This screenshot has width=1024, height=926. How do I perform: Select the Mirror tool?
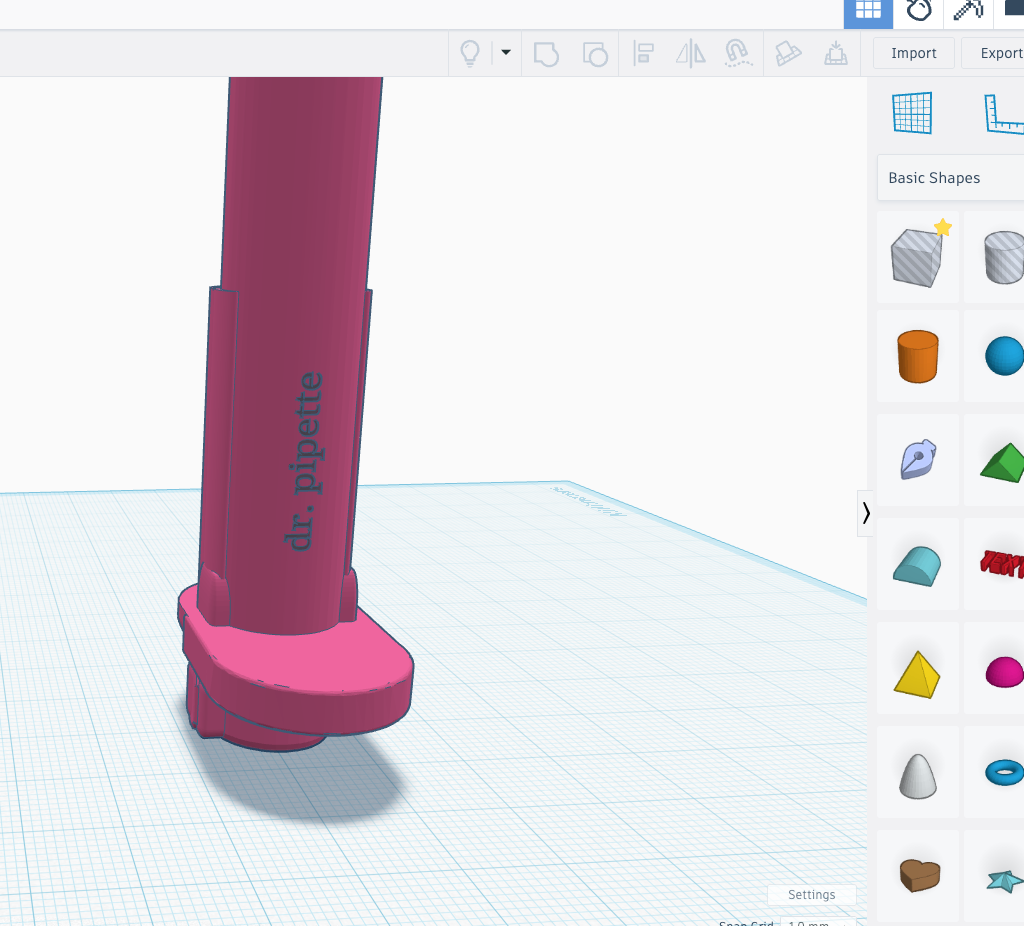pyautogui.click(x=690, y=54)
